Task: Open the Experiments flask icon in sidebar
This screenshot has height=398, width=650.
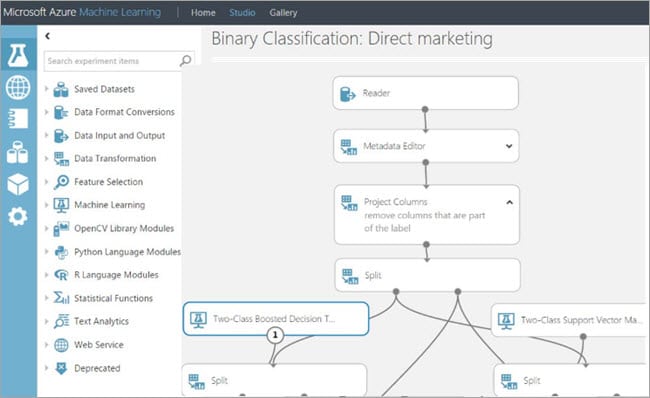Action: [x=18, y=56]
